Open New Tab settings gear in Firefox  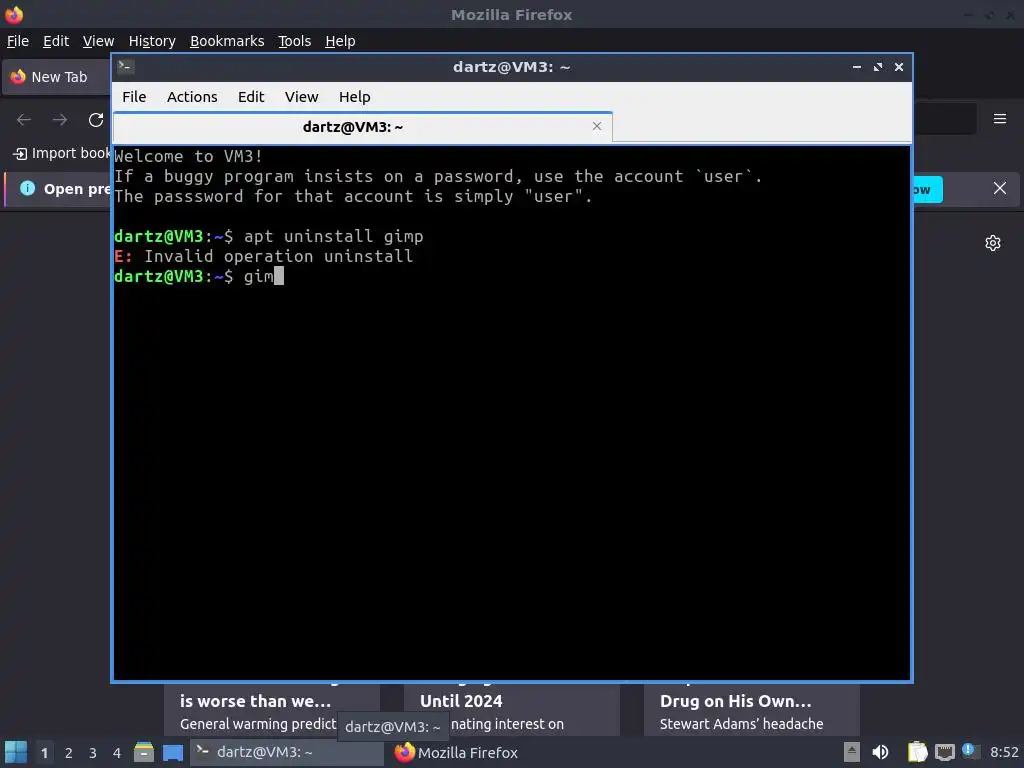click(x=993, y=243)
